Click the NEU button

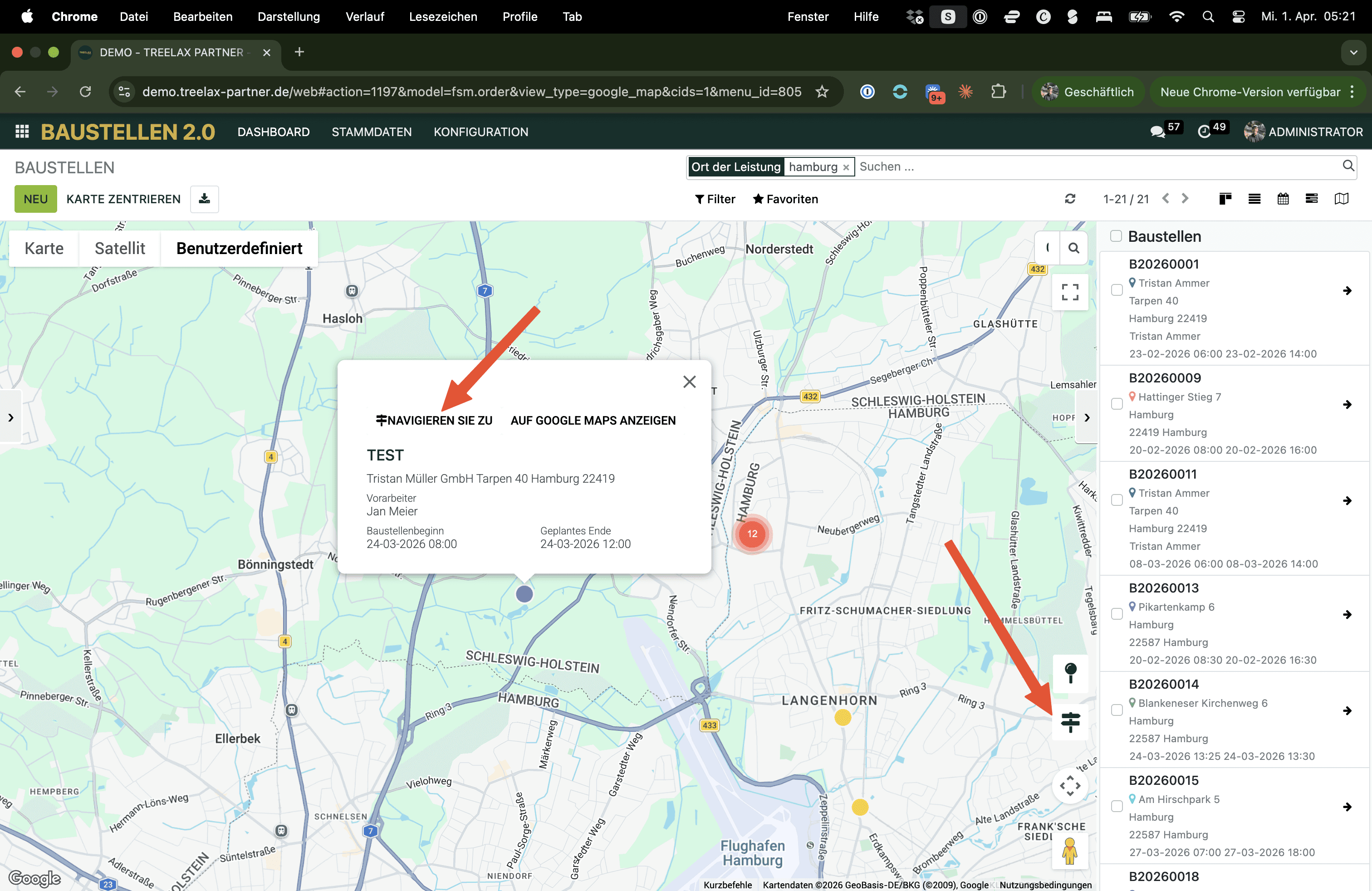[x=35, y=199]
